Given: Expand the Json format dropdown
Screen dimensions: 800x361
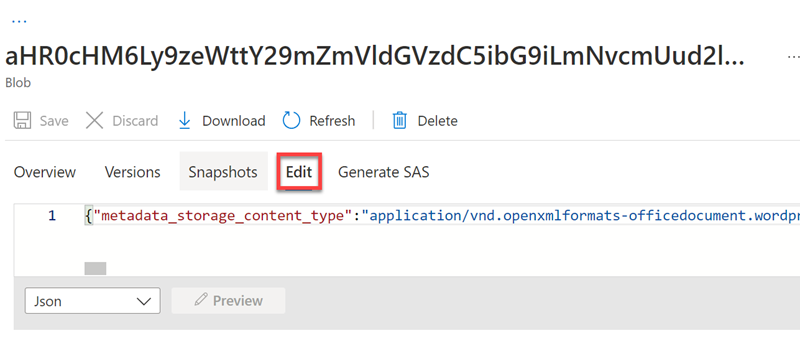Looking at the screenshot, I should 92,301.
